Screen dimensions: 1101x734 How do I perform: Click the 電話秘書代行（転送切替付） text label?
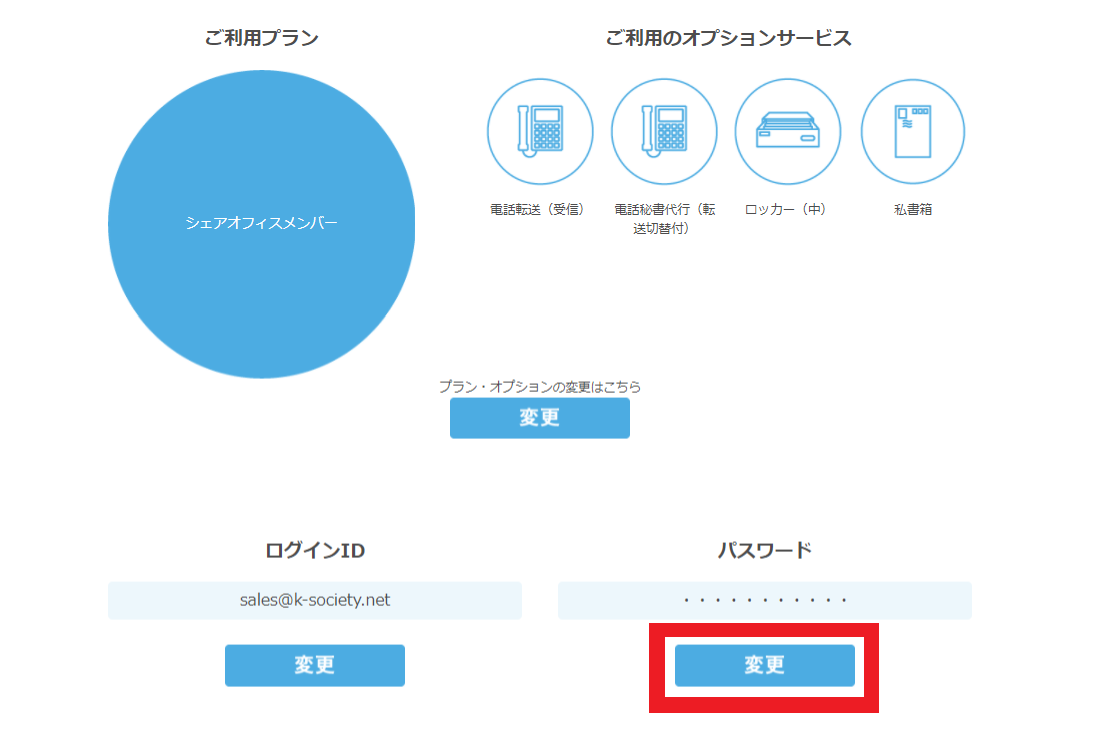664,219
